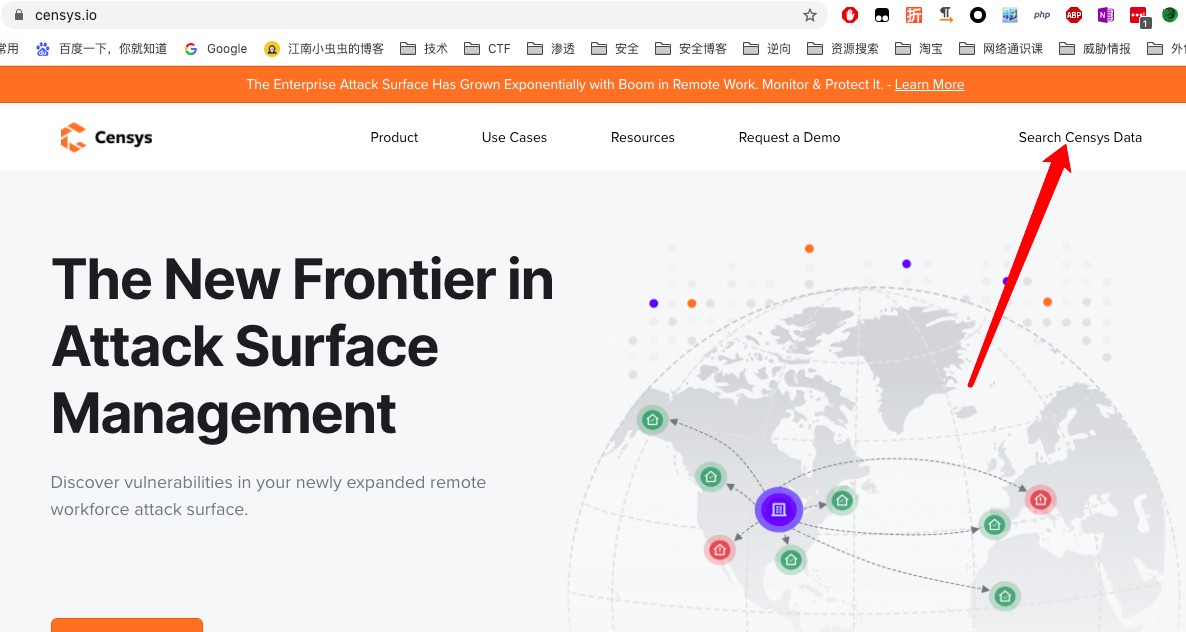The image size is (1186, 632).
Task: Click the orange button at page bottom
Action: click(127, 624)
